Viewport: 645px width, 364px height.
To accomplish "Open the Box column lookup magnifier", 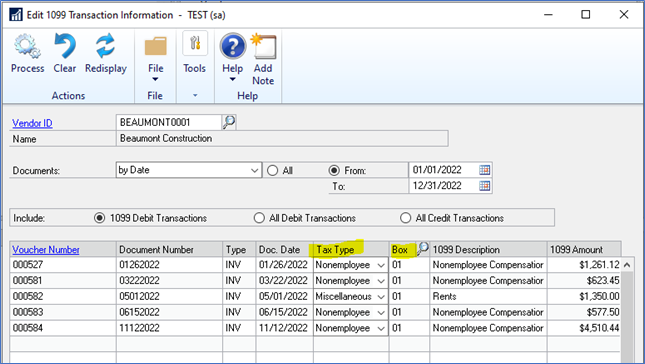I will tap(422, 248).
